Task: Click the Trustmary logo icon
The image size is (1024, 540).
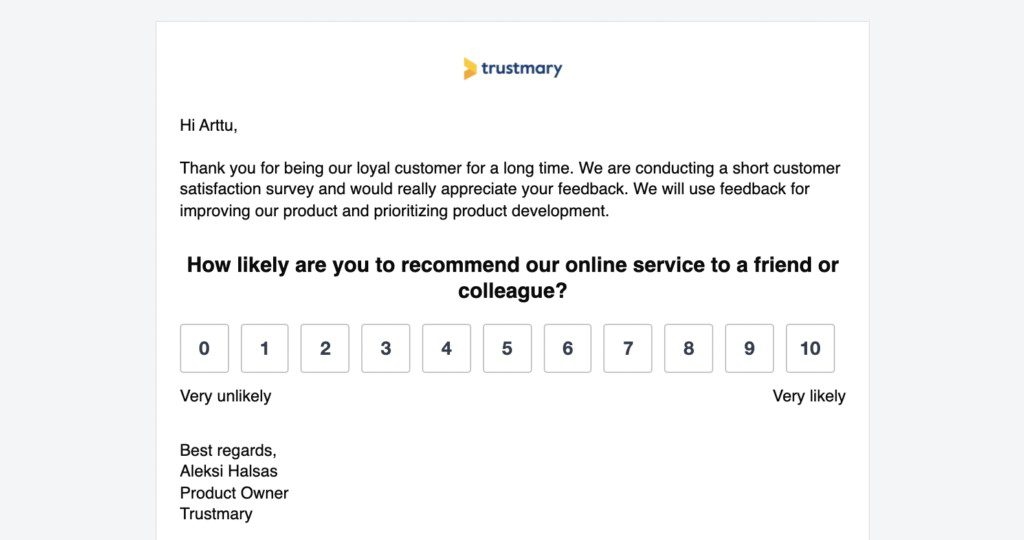Action: pyautogui.click(x=470, y=69)
